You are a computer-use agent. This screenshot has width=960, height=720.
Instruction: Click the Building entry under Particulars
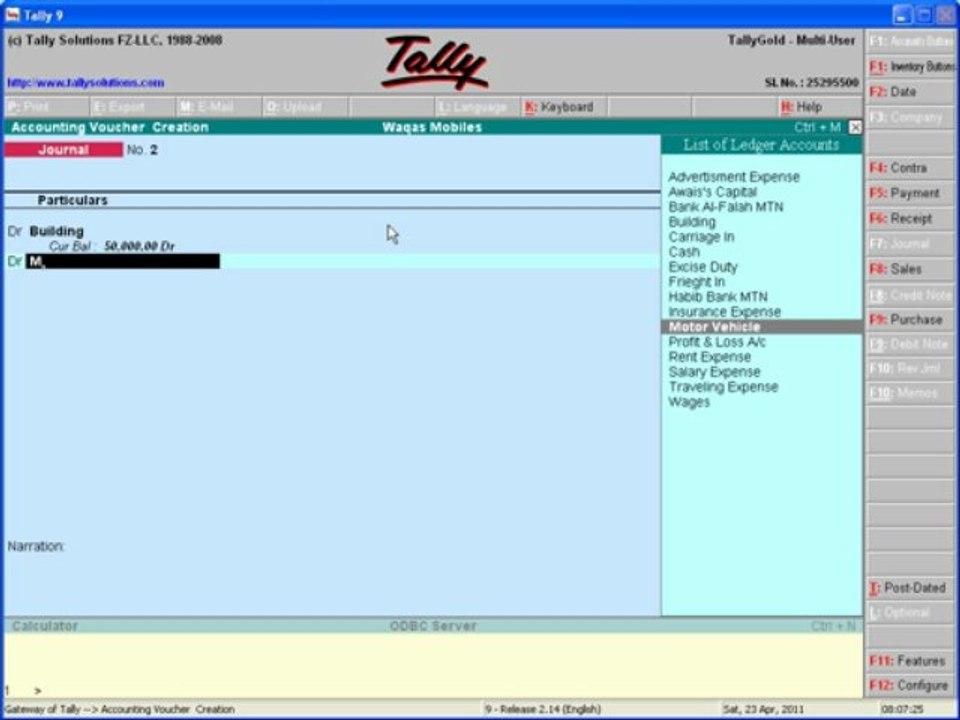point(56,231)
